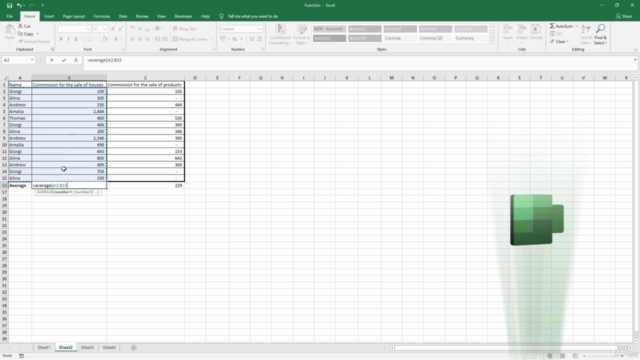The image size is (640, 360).
Task: Apply Percent Style
Action: click(234, 39)
